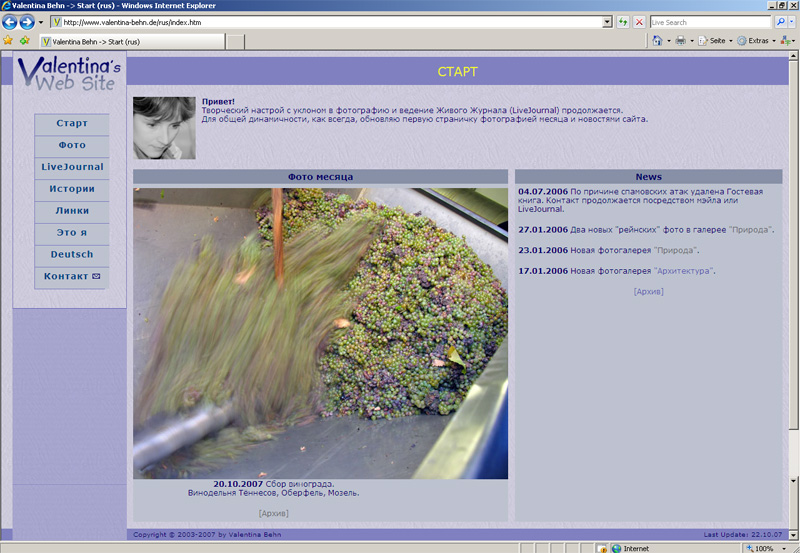Open the News Архив link
Viewport: 800px width, 553px height.
click(648, 292)
